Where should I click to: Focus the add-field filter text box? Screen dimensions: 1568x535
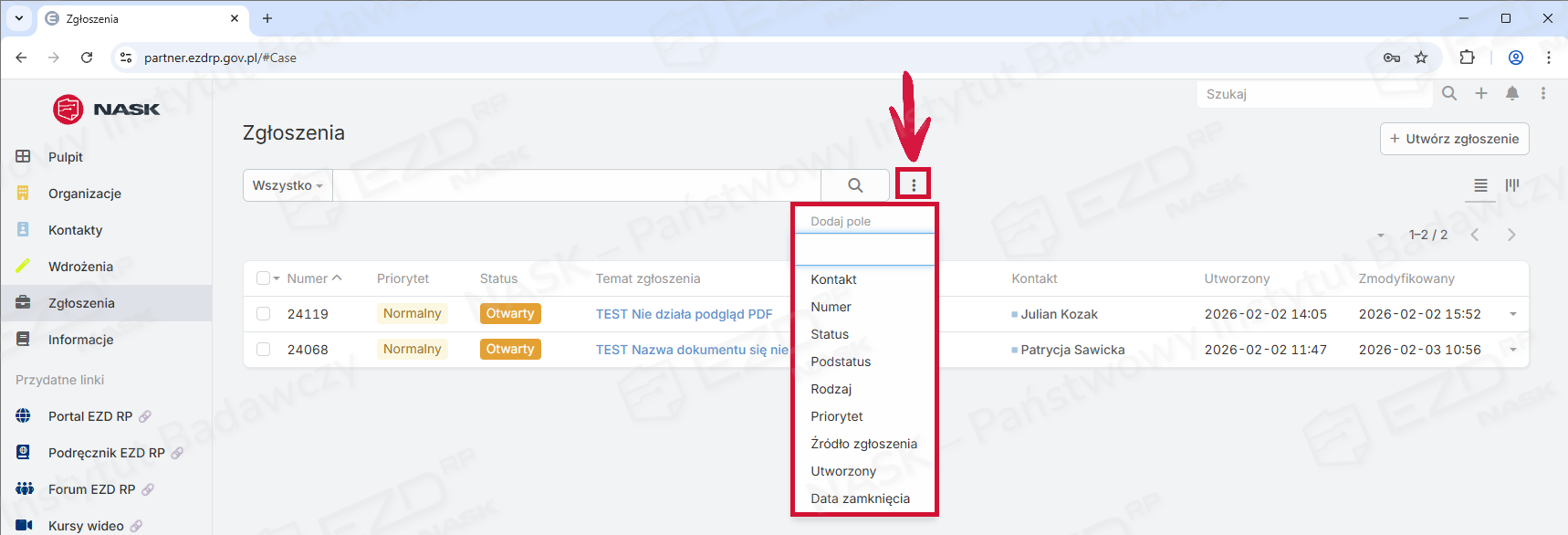click(x=864, y=249)
